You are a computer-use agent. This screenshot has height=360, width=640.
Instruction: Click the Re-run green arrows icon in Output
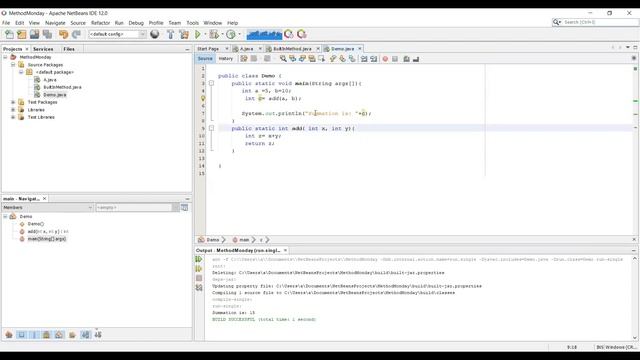click(199, 259)
